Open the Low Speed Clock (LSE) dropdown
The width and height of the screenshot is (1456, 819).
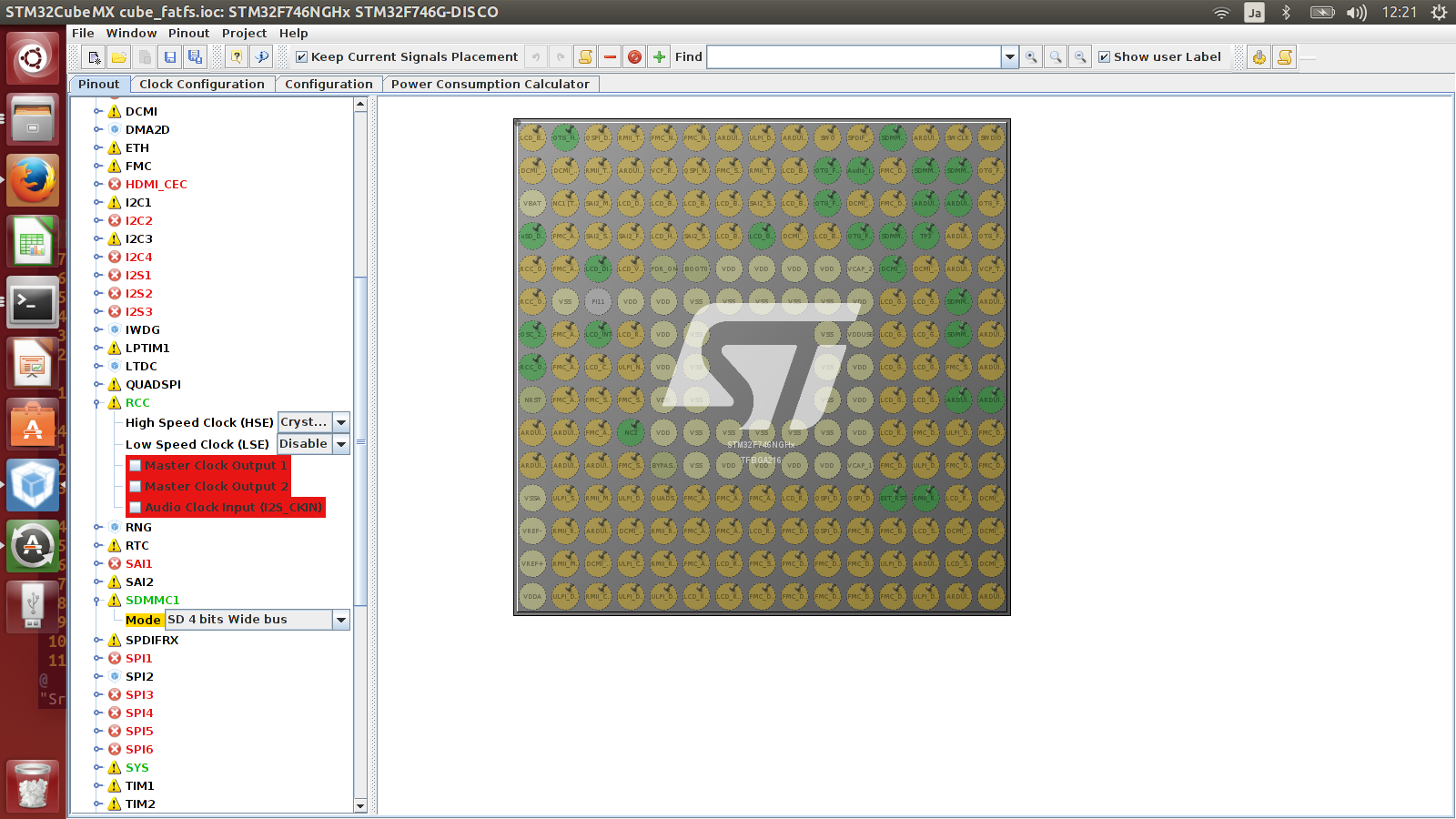tap(341, 444)
